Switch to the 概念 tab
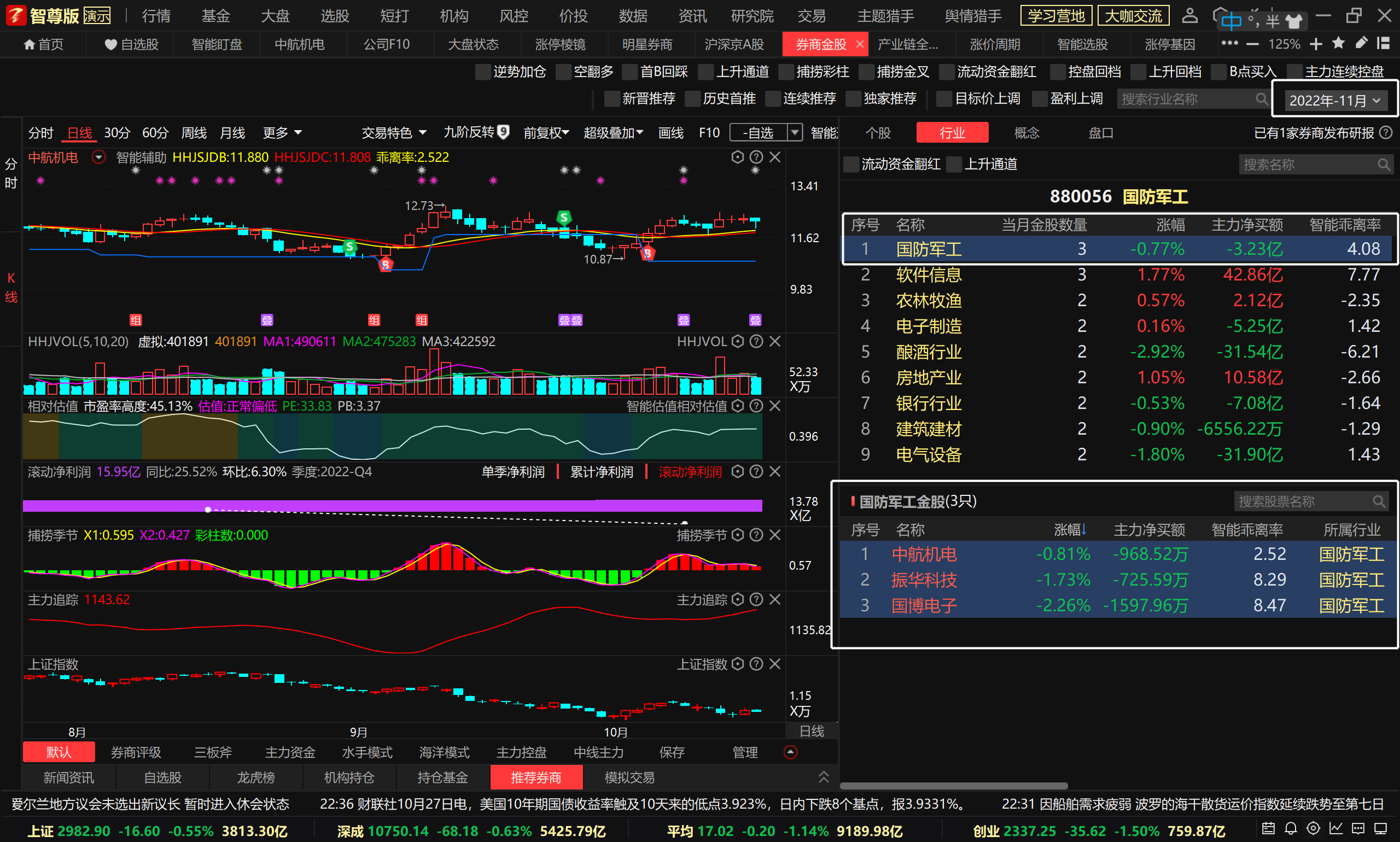 click(x=1026, y=133)
